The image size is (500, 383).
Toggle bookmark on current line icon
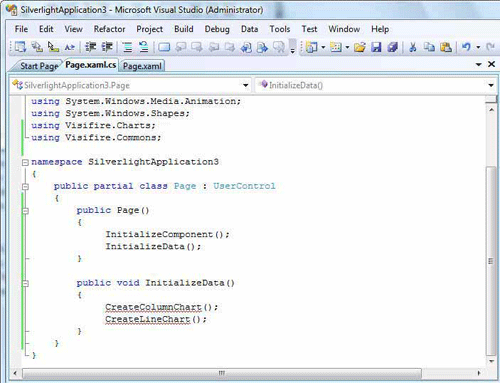(x=164, y=47)
